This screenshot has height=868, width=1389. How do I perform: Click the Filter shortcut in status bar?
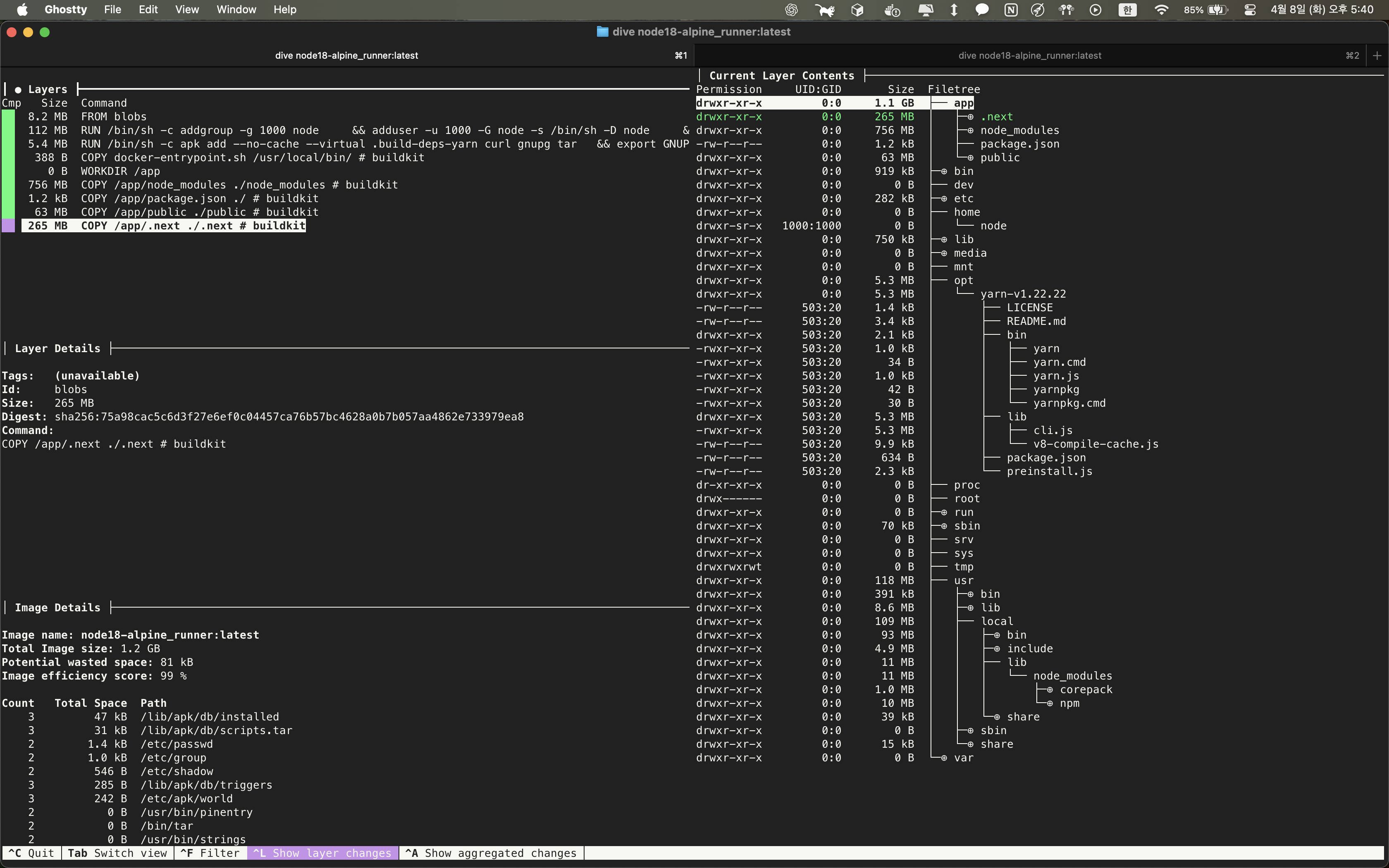coord(210,853)
